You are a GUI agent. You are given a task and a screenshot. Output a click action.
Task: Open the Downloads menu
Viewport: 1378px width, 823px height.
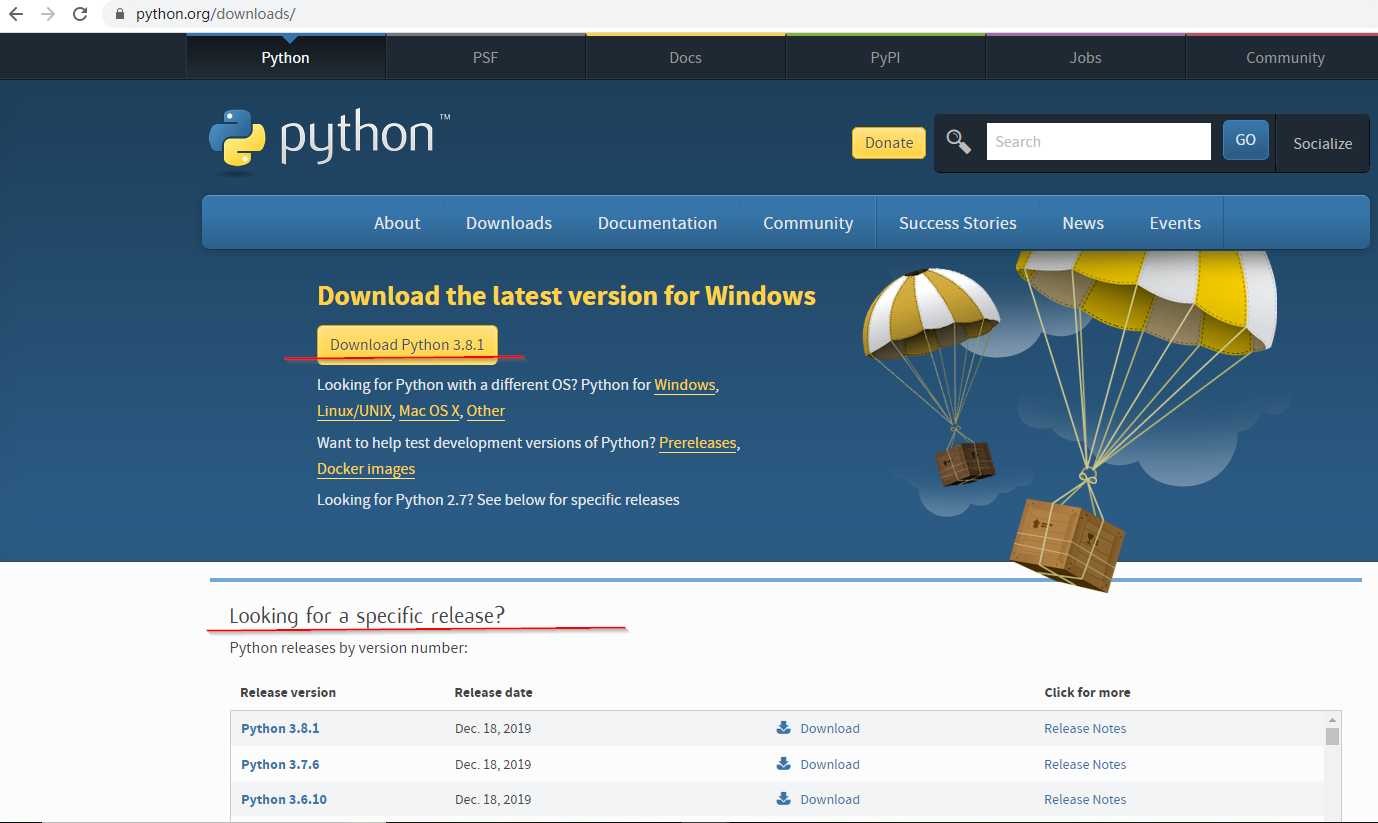pyautogui.click(x=509, y=223)
